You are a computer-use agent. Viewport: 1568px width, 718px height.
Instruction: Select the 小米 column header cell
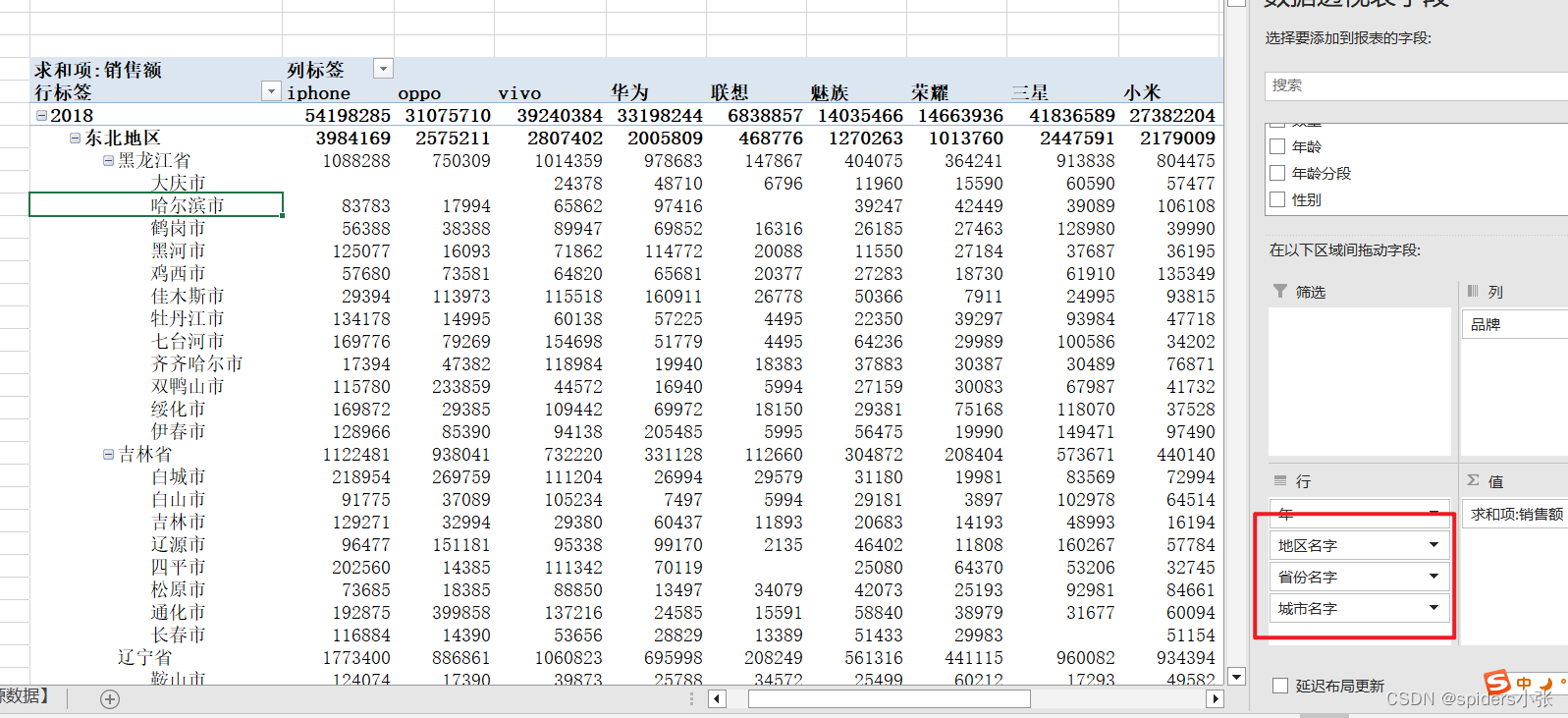coord(1143,92)
